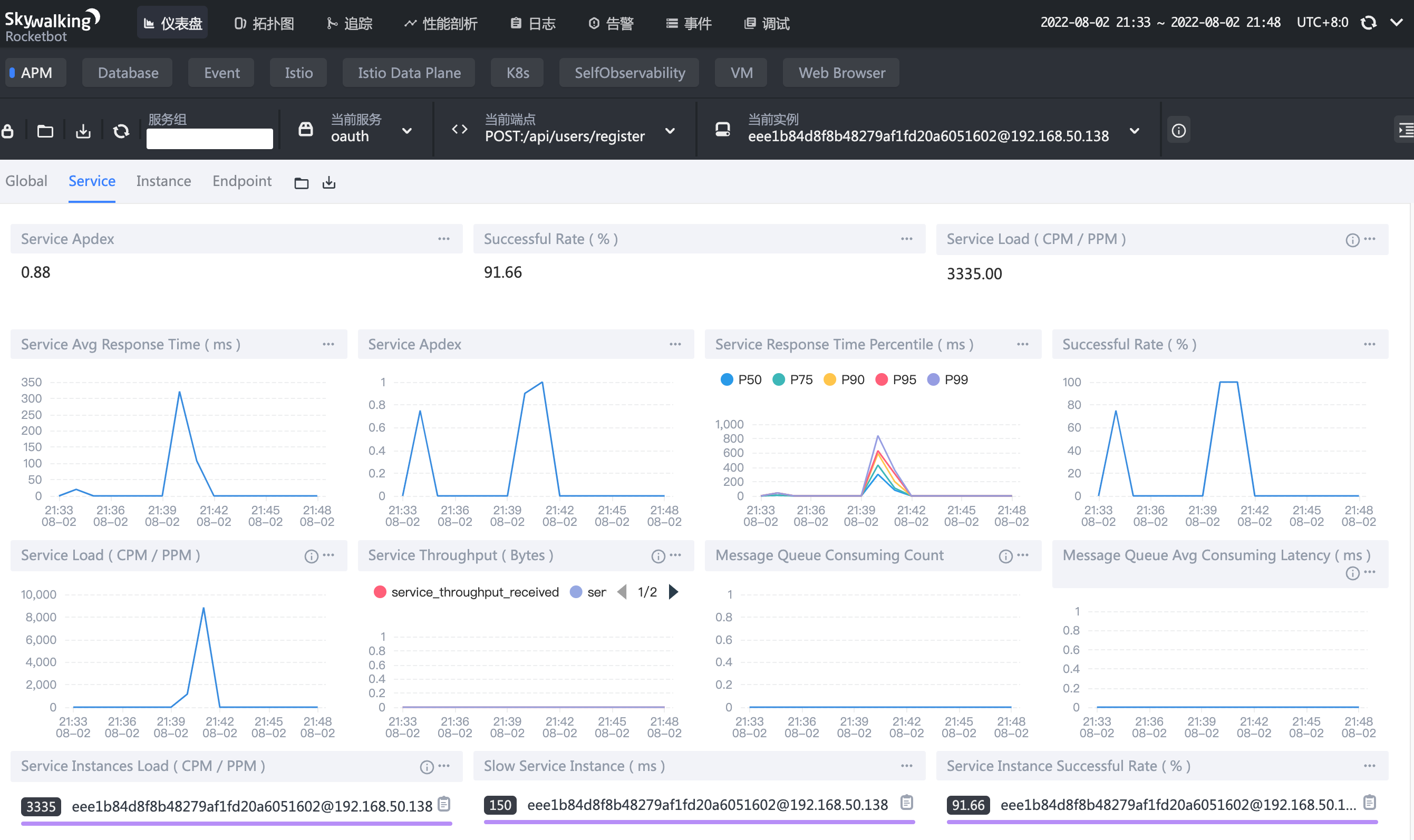Open the time range picker 2022-08-02 21:33
This screenshot has width=1414, height=840.
(x=1160, y=23)
